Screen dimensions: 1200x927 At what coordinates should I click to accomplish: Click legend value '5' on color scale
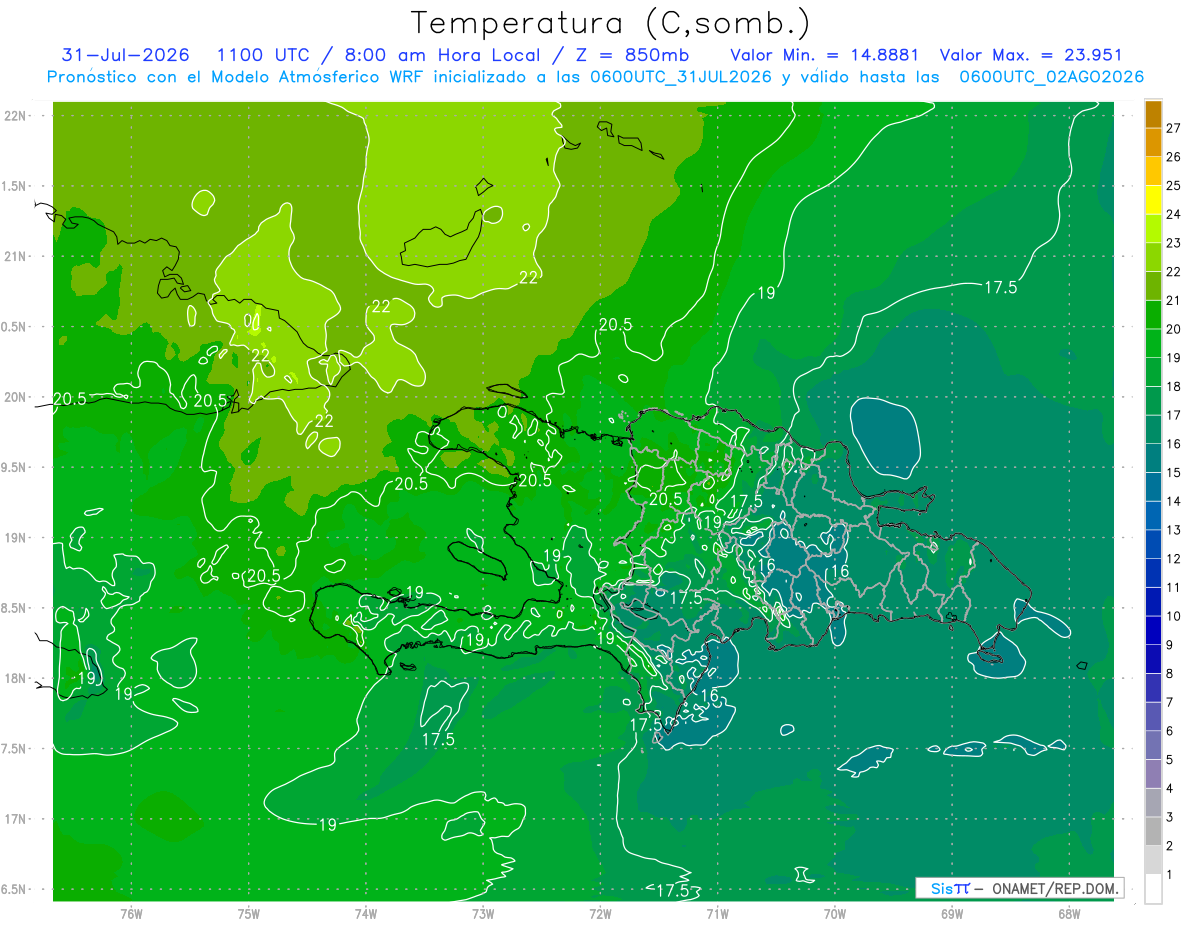[x=1170, y=760]
